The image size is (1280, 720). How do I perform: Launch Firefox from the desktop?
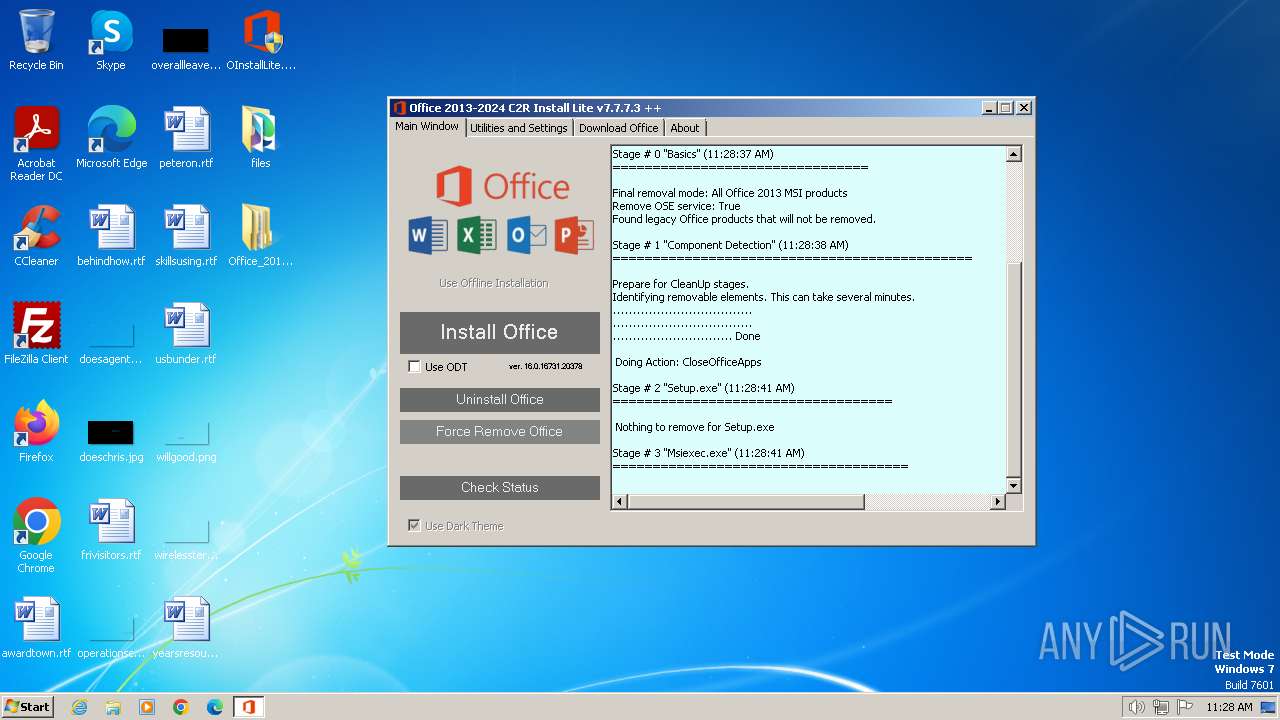36,431
